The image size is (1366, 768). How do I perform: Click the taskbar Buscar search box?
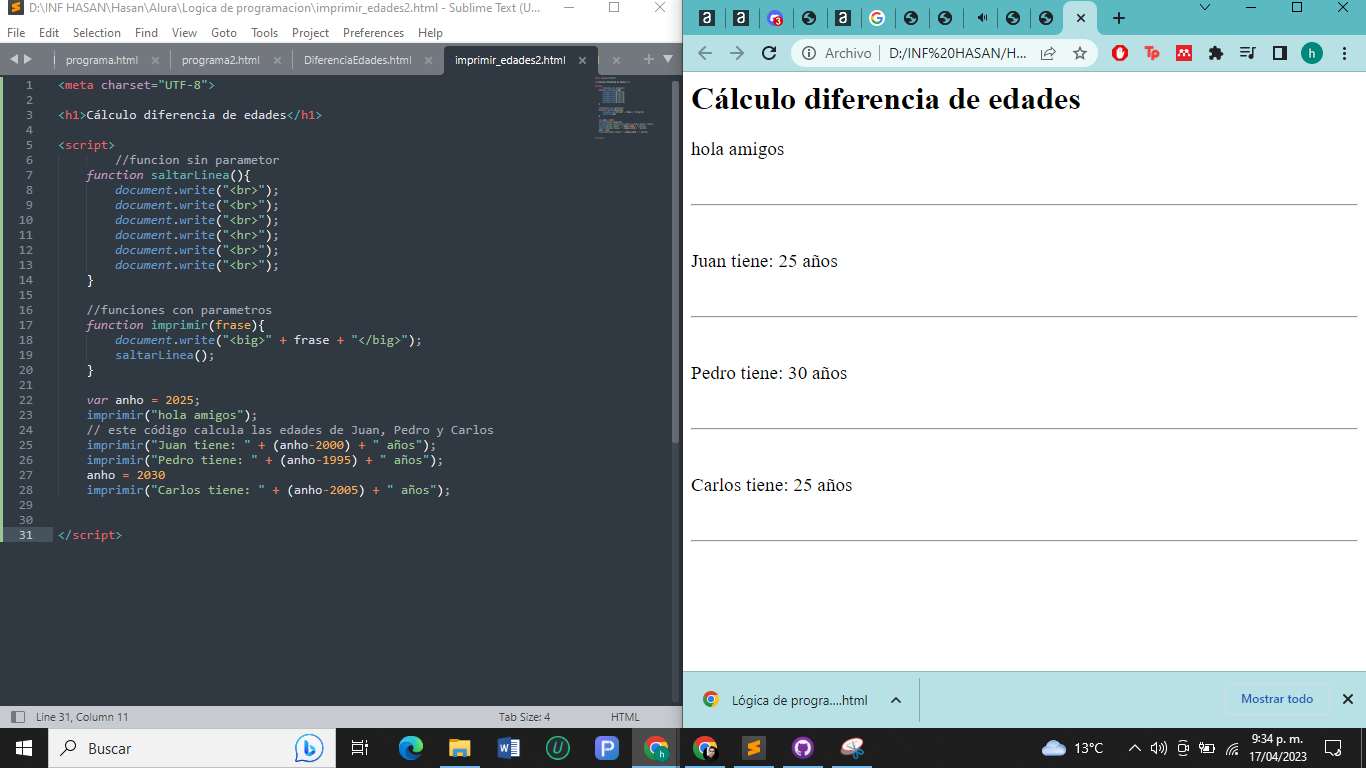point(190,748)
